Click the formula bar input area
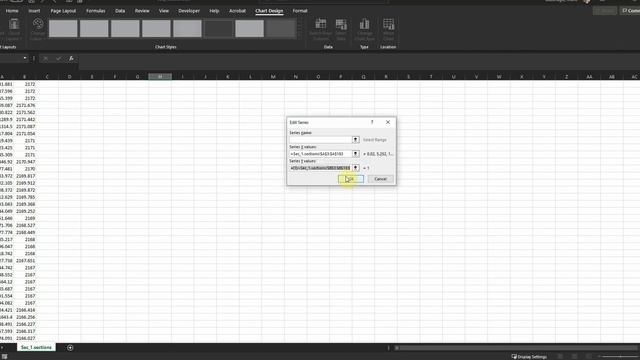Screen dimensions: 640x360 [359, 59]
